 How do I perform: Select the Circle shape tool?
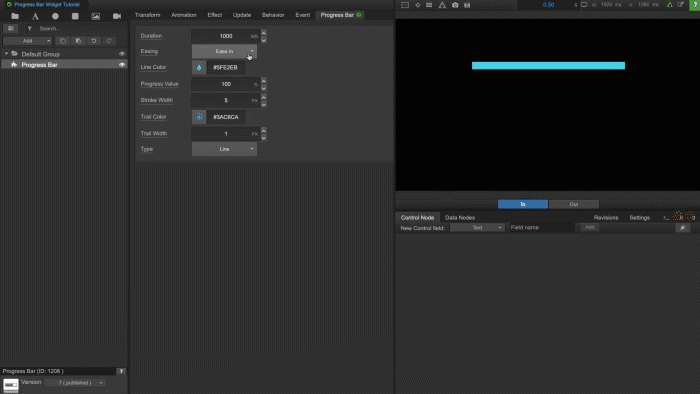pyautogui.click(x=55, y=16)
